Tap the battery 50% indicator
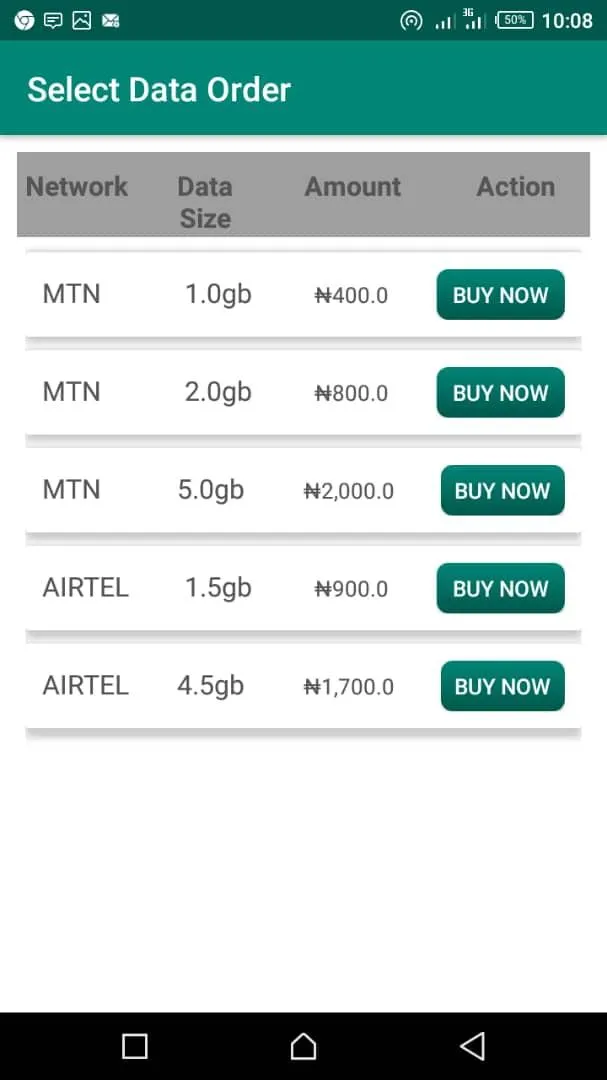This screenshot has height=1080, width=607. (515, 20)
